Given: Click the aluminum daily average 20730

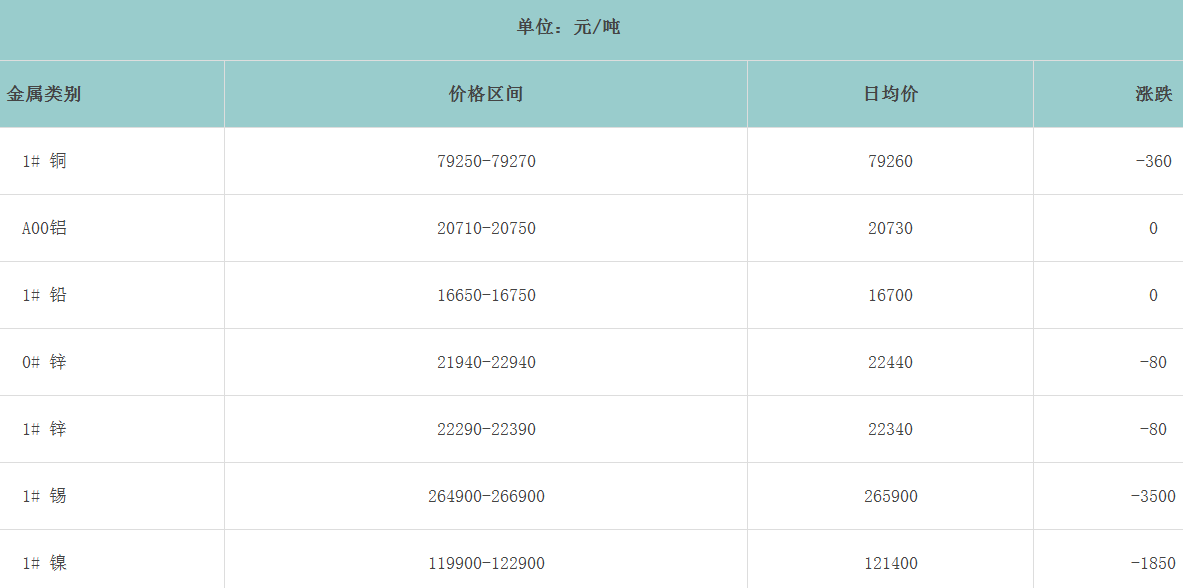Looking at the screenshot, I should [890, 228].
